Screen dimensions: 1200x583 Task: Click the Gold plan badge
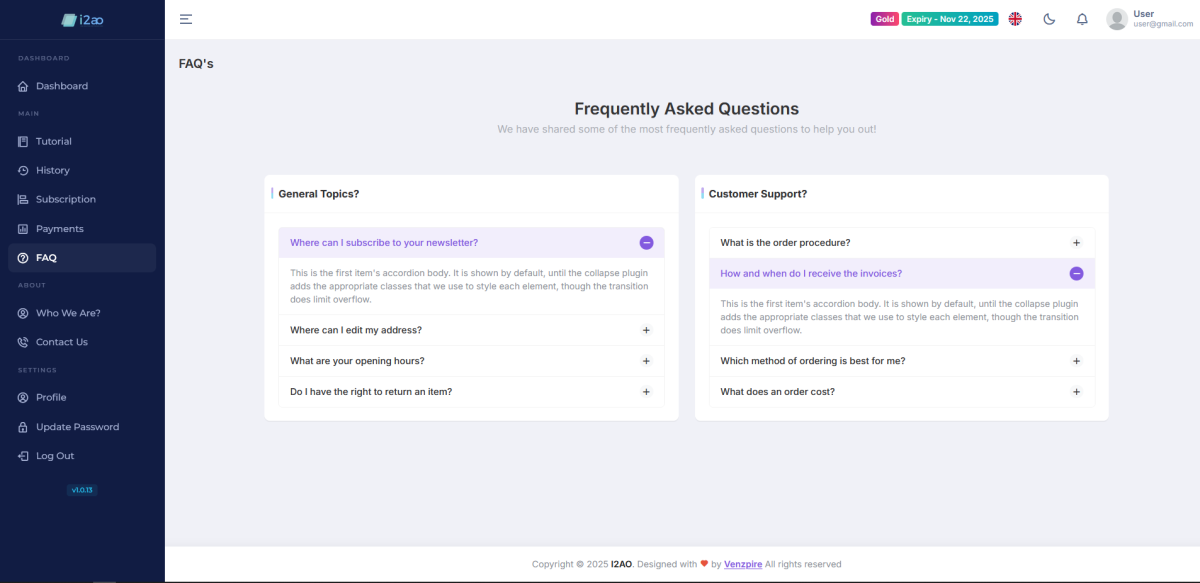[884, 19]
